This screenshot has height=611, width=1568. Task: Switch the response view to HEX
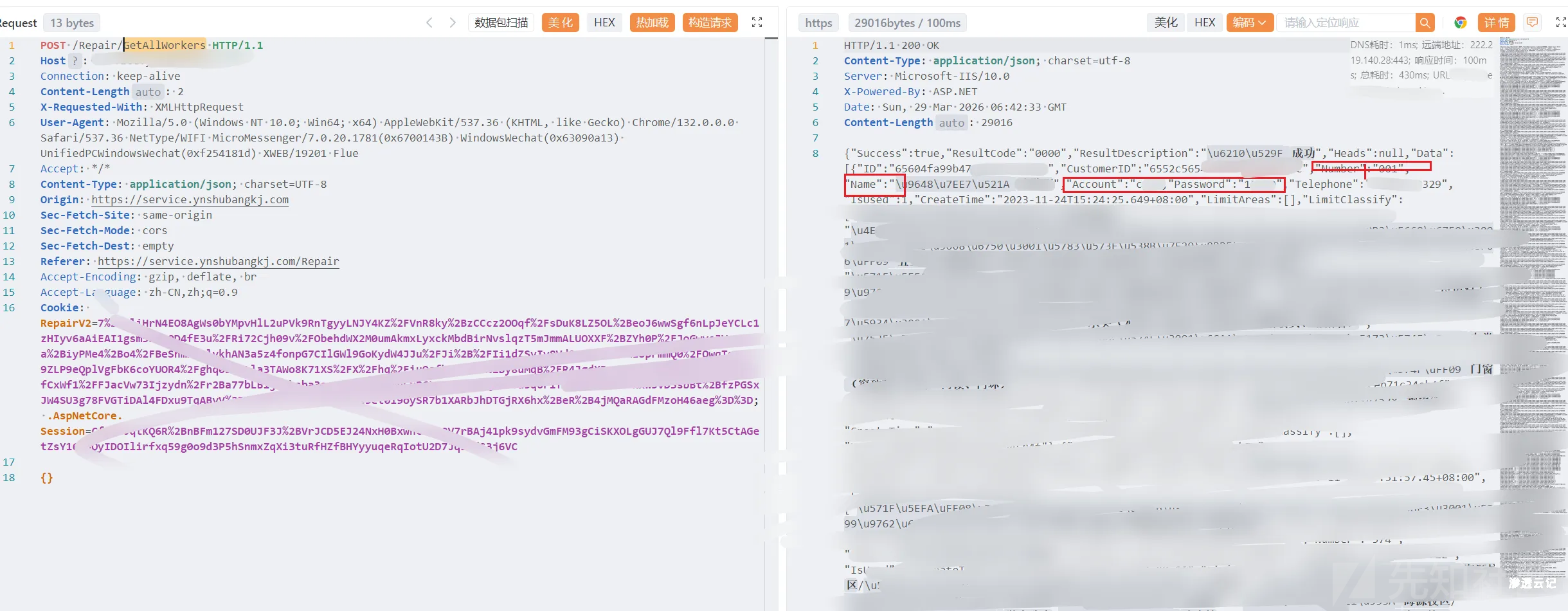(1204, 23)
